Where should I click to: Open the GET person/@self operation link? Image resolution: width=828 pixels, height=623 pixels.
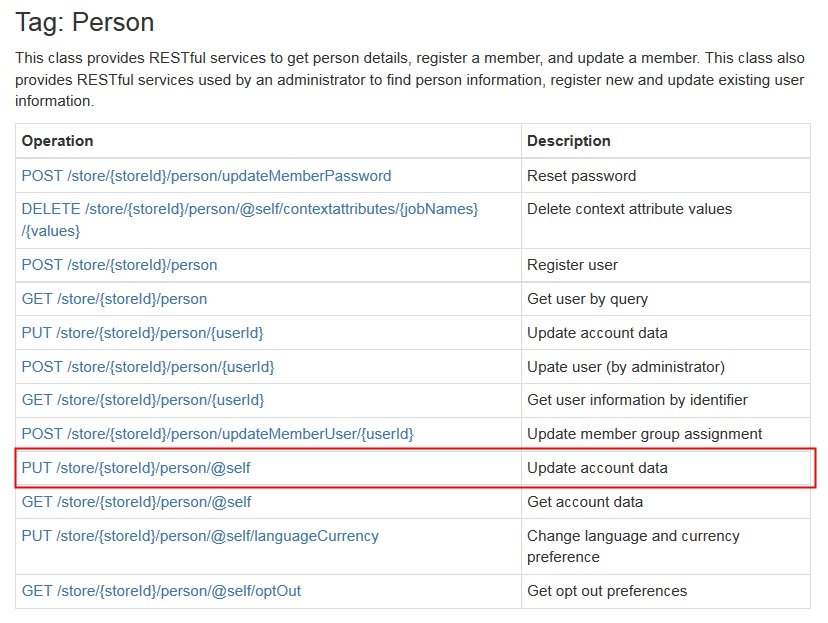point(136,502)
